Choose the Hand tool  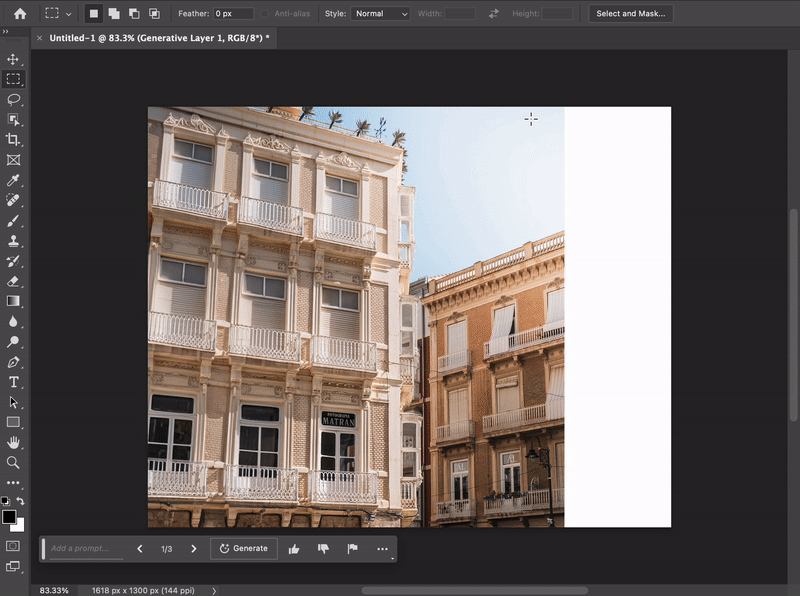point(13,442)
